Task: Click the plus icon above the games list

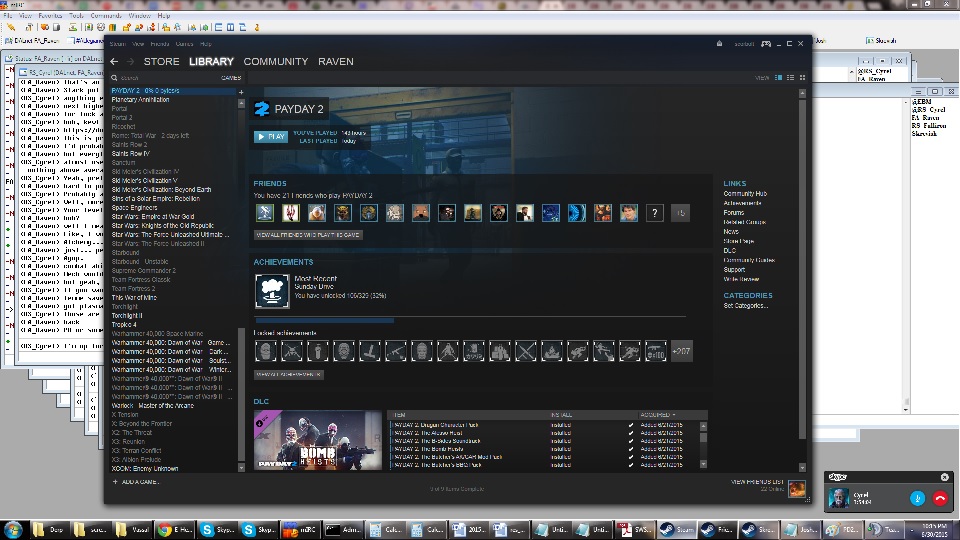Action: pyautogui.click(x=241, y=92)
